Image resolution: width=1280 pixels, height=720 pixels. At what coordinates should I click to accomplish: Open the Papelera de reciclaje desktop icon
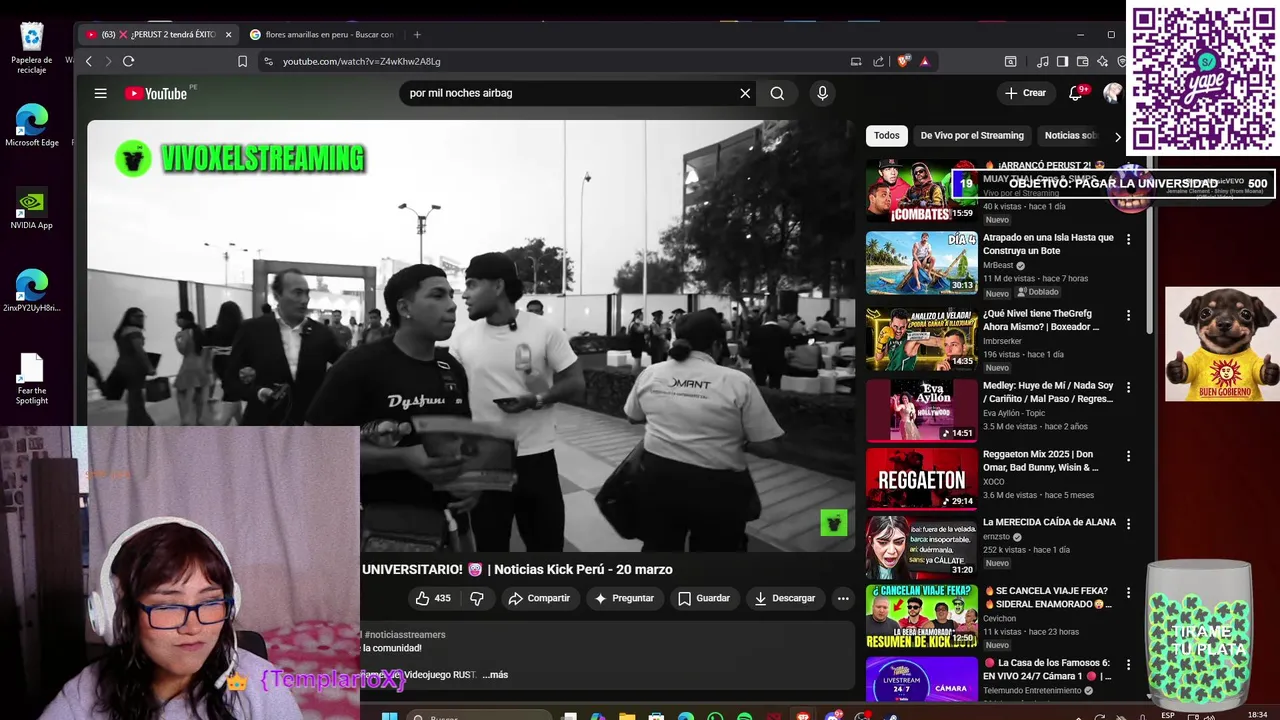point(31,48)
